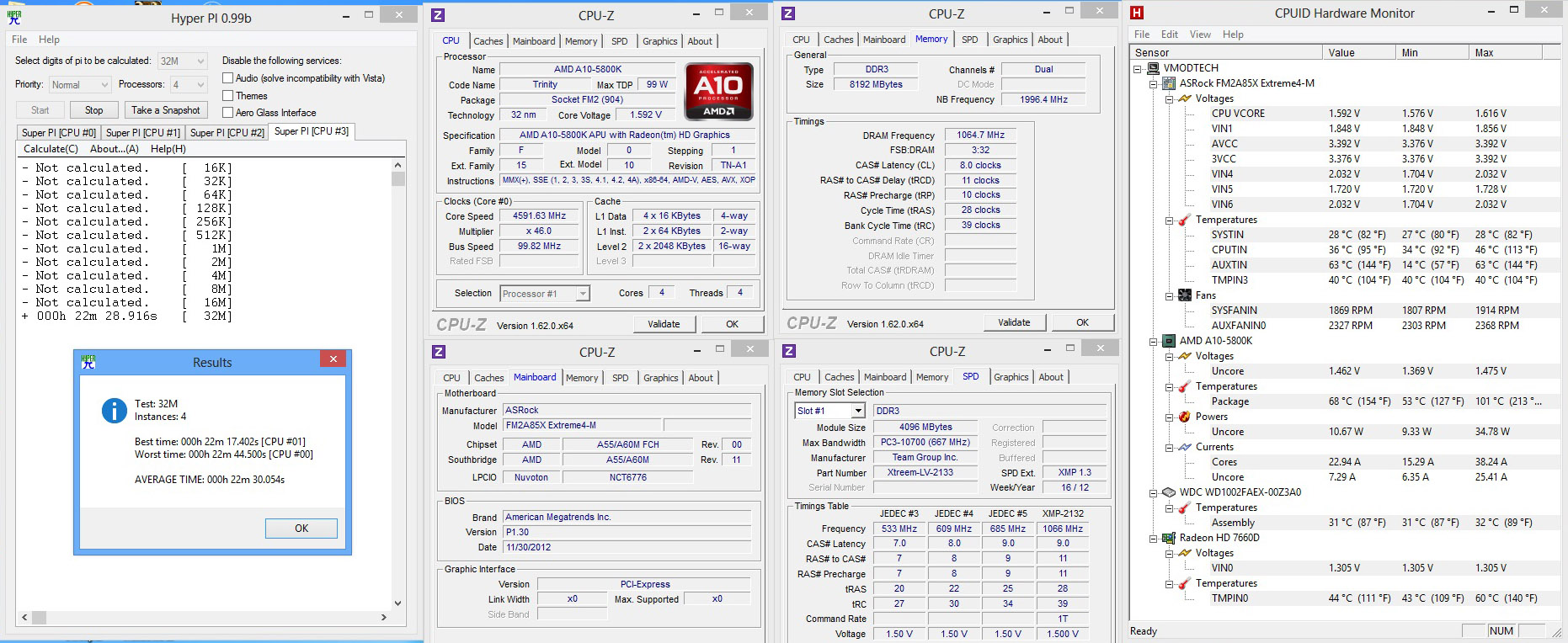Screen dimensions: 1568x643
Task: Open the Priority dropdown set to Normal
Action: pyautogui.click(x=79, y=84)
